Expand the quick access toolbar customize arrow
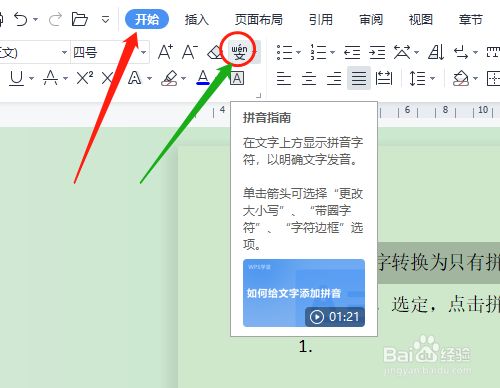 105,20
